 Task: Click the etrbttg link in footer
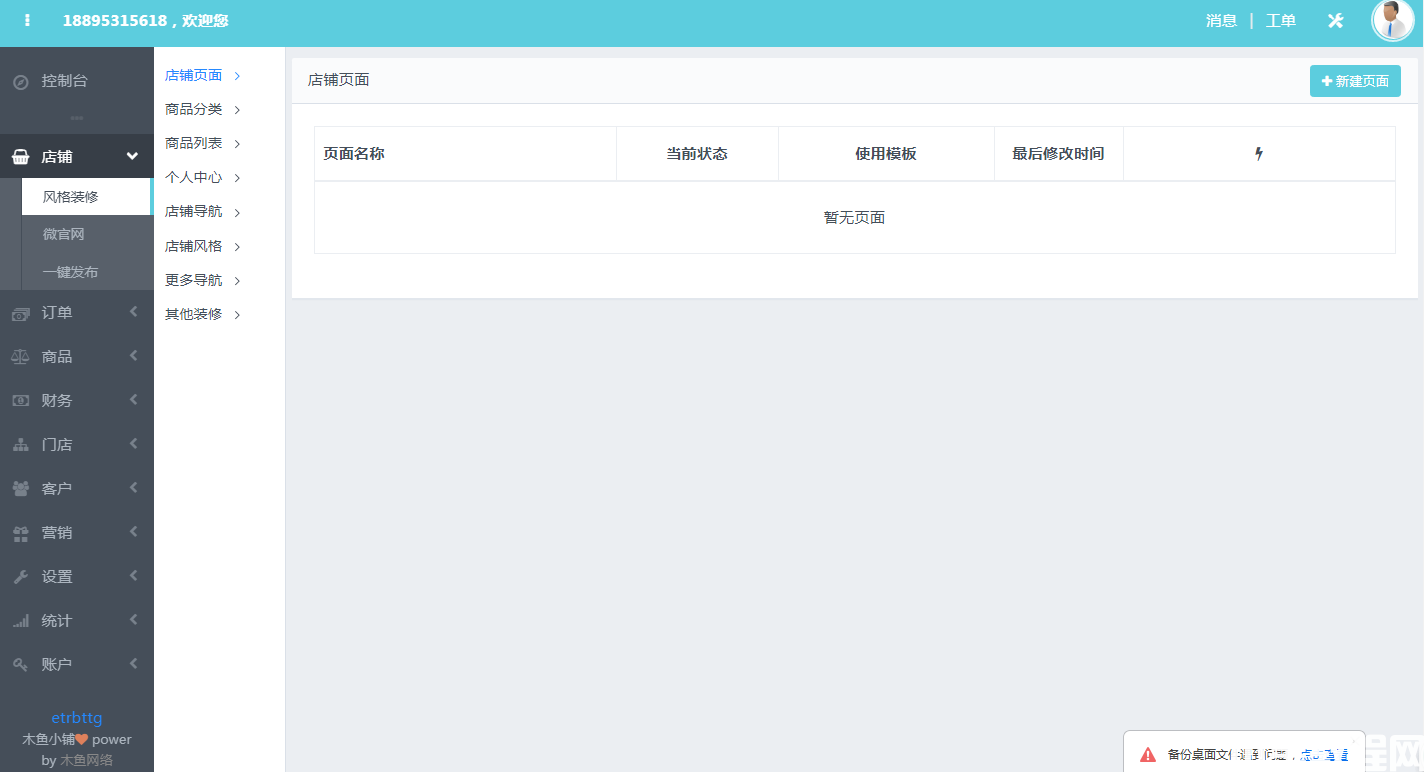point(77,718)
